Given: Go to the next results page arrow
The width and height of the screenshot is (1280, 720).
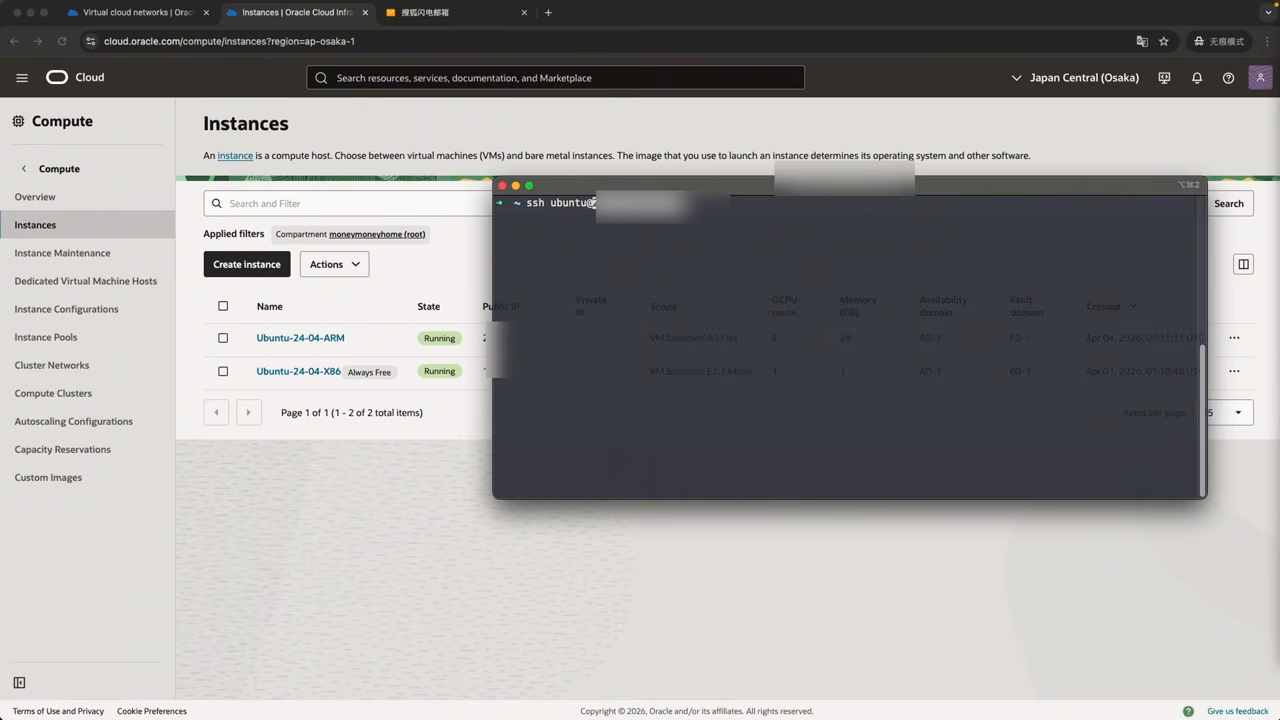Looking at the screenshot, I should pos(248,412).
